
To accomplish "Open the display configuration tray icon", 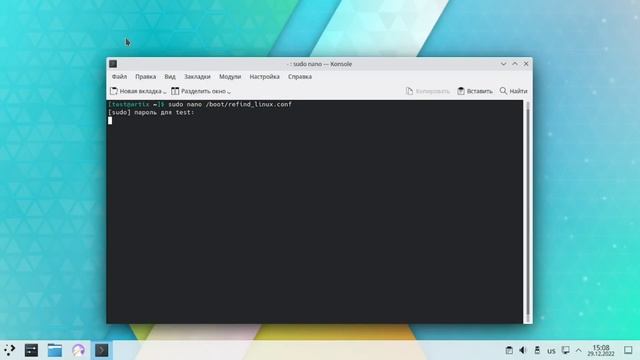I will tap(565, 350).
